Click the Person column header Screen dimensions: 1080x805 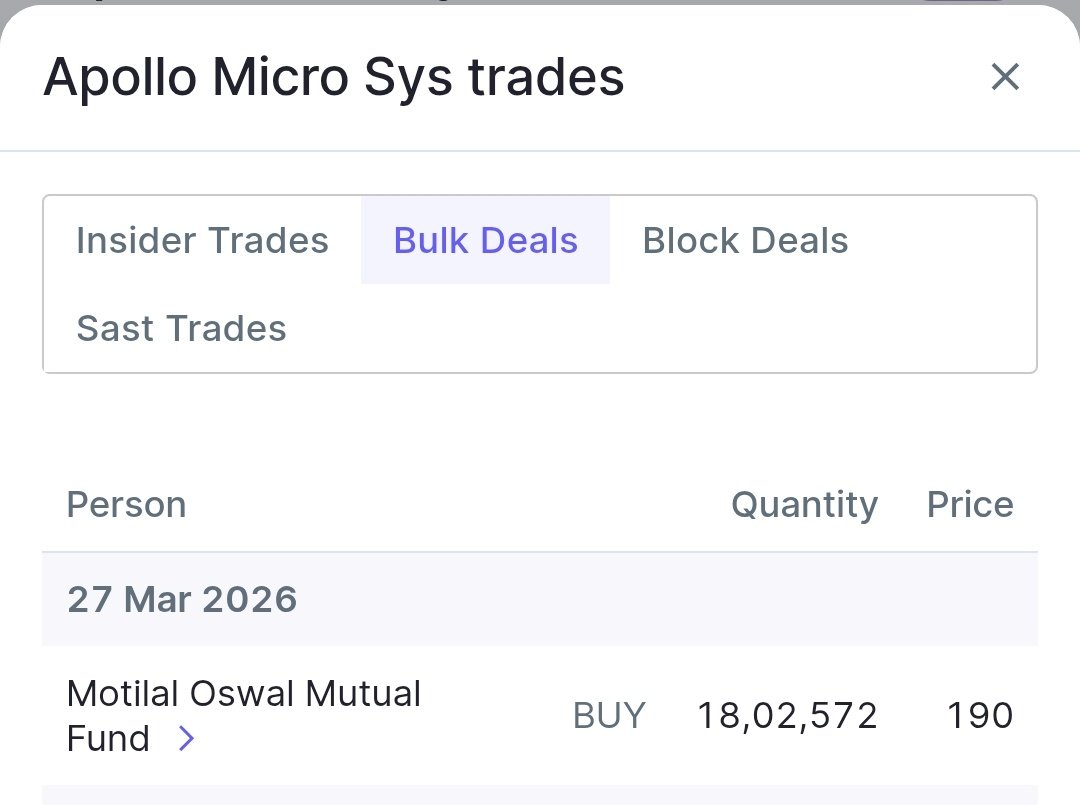pos(126,505)
